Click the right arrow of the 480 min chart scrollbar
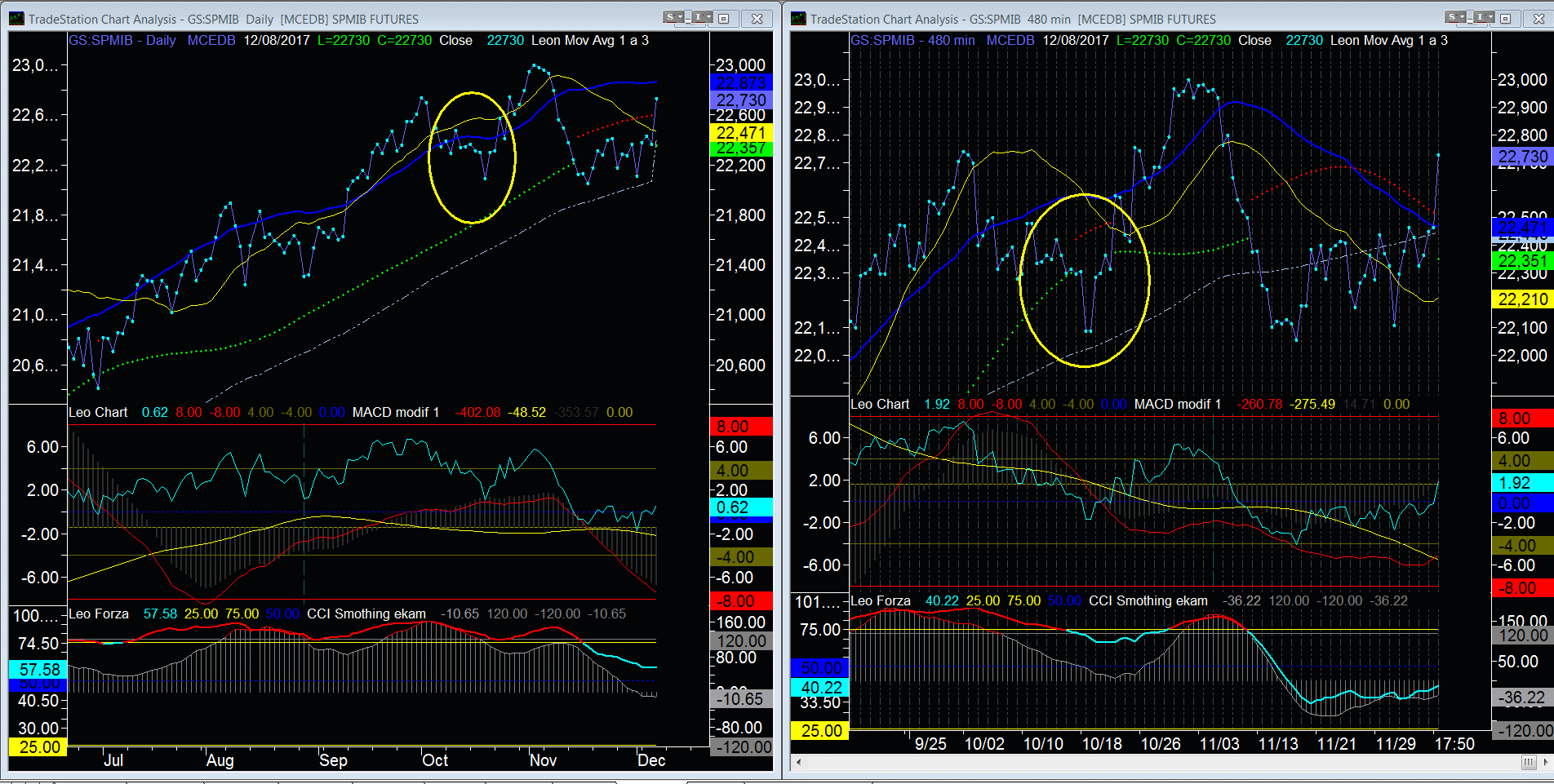The height and width of the screenshot is (784, 1554). pyautogui.click(x=1545, y=762)
